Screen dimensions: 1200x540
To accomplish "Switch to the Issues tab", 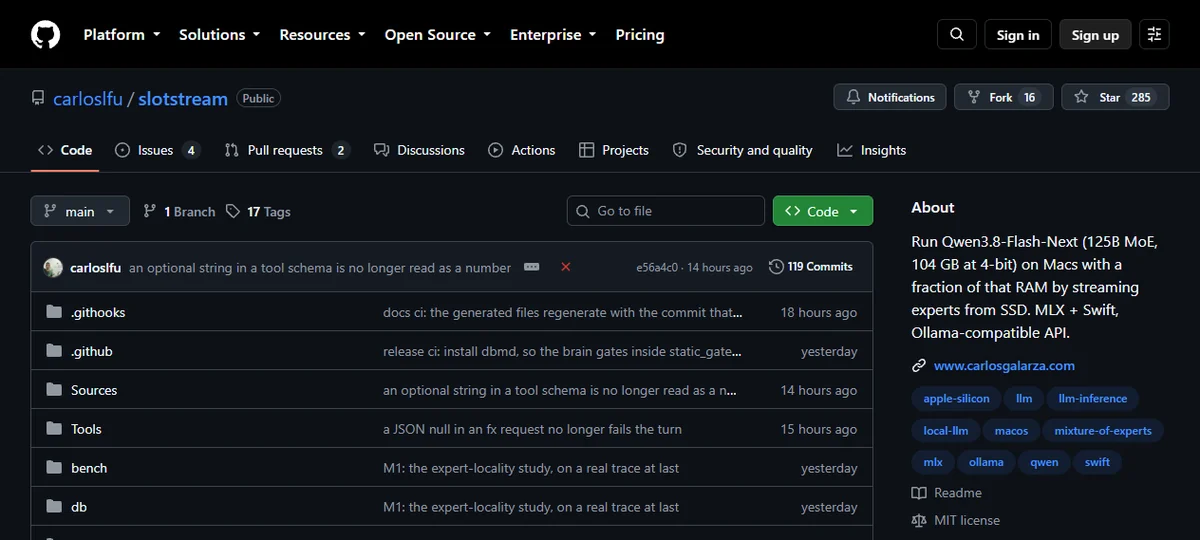I will point(158,150).
